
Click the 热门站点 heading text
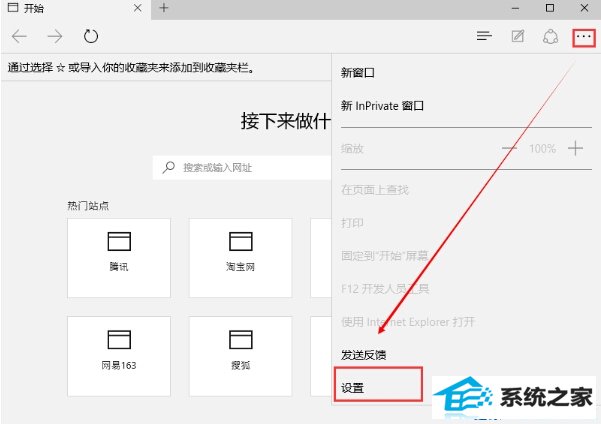[88, 206]
